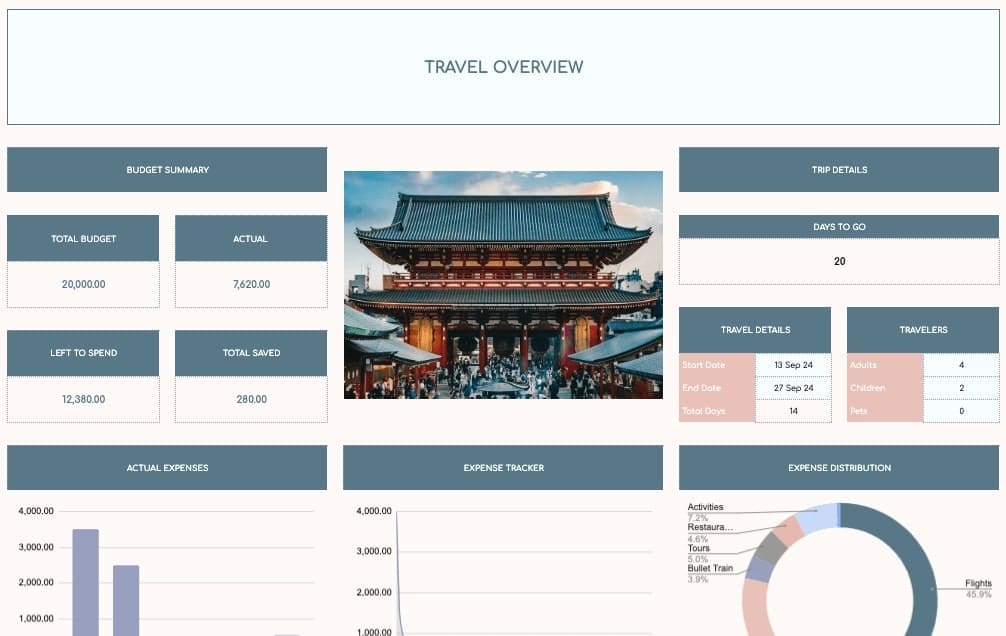Select the days to go value 20

tap(839, 261)
